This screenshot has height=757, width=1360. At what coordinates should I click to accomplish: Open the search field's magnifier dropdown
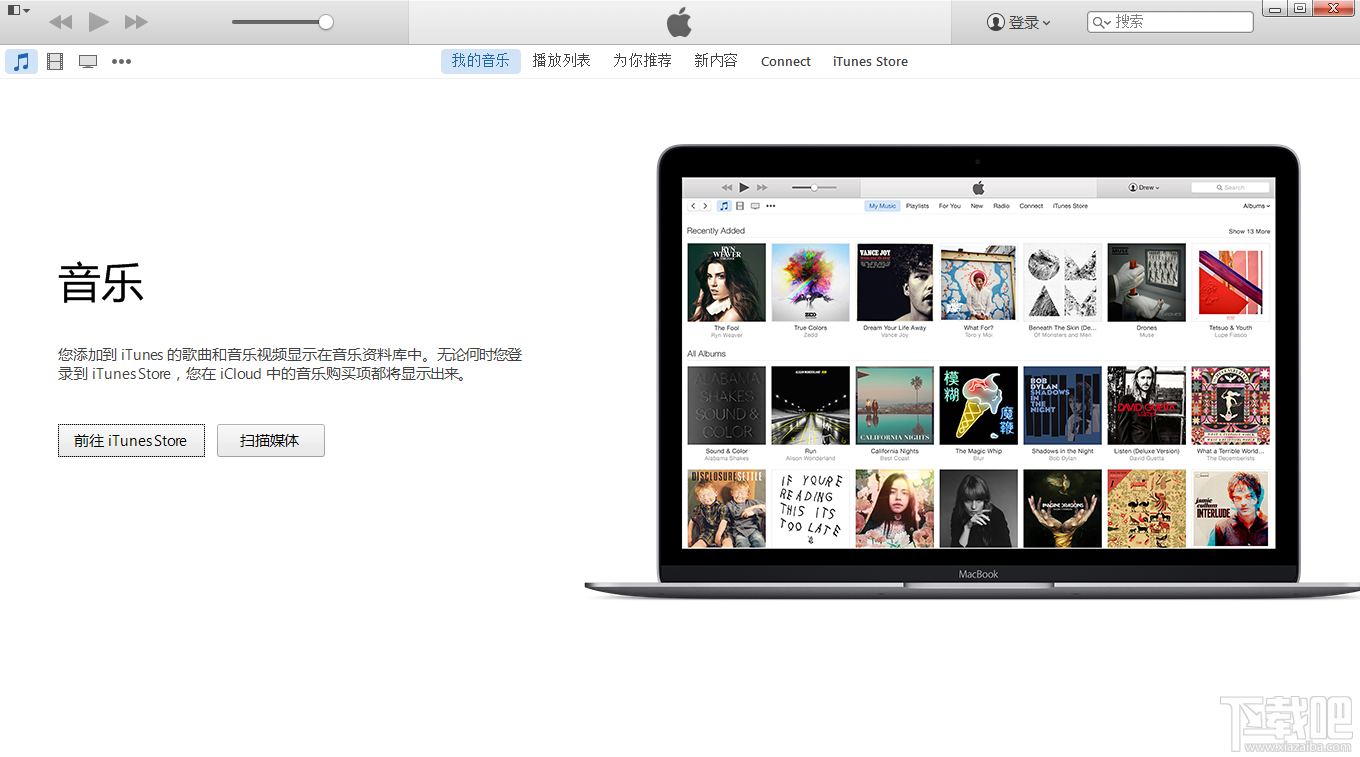pyautogui.click(x=1102, y=21)
